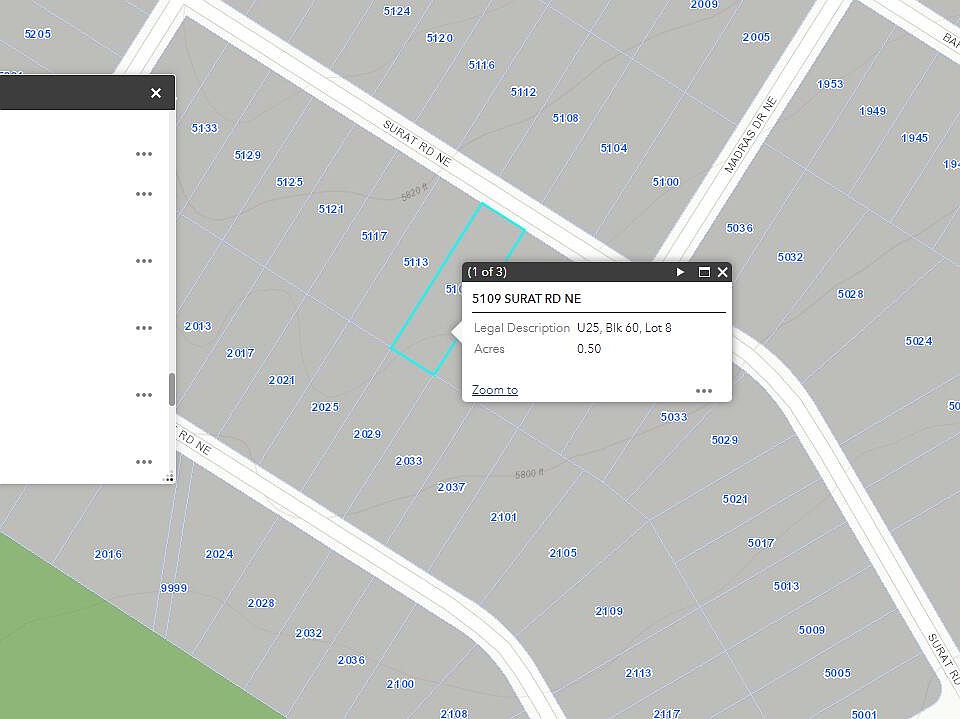Select parcel 5117 on the map
The image size is (960, 719).
tap(374, 236)
